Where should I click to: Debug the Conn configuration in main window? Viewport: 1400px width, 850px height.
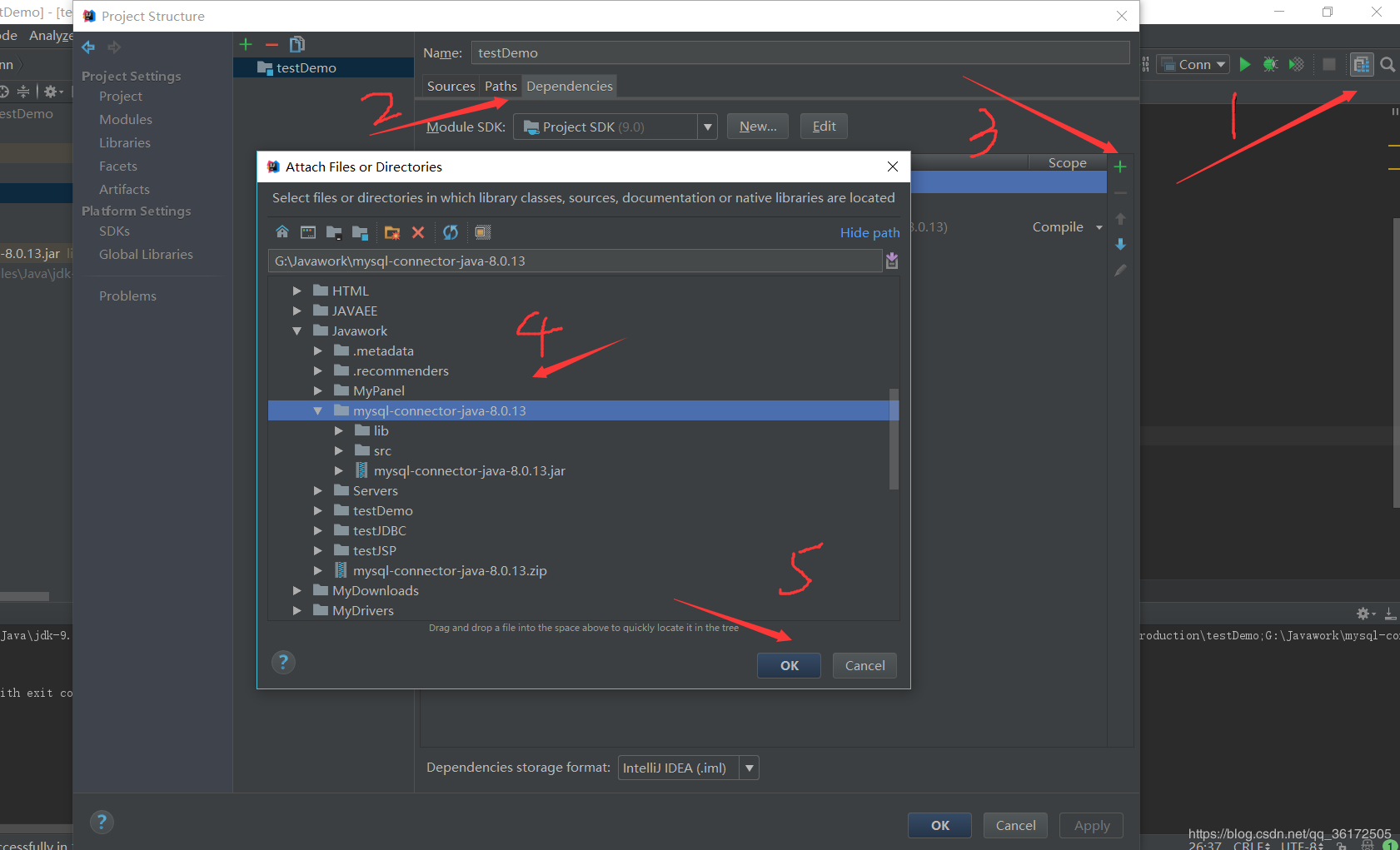[1270, 64]
